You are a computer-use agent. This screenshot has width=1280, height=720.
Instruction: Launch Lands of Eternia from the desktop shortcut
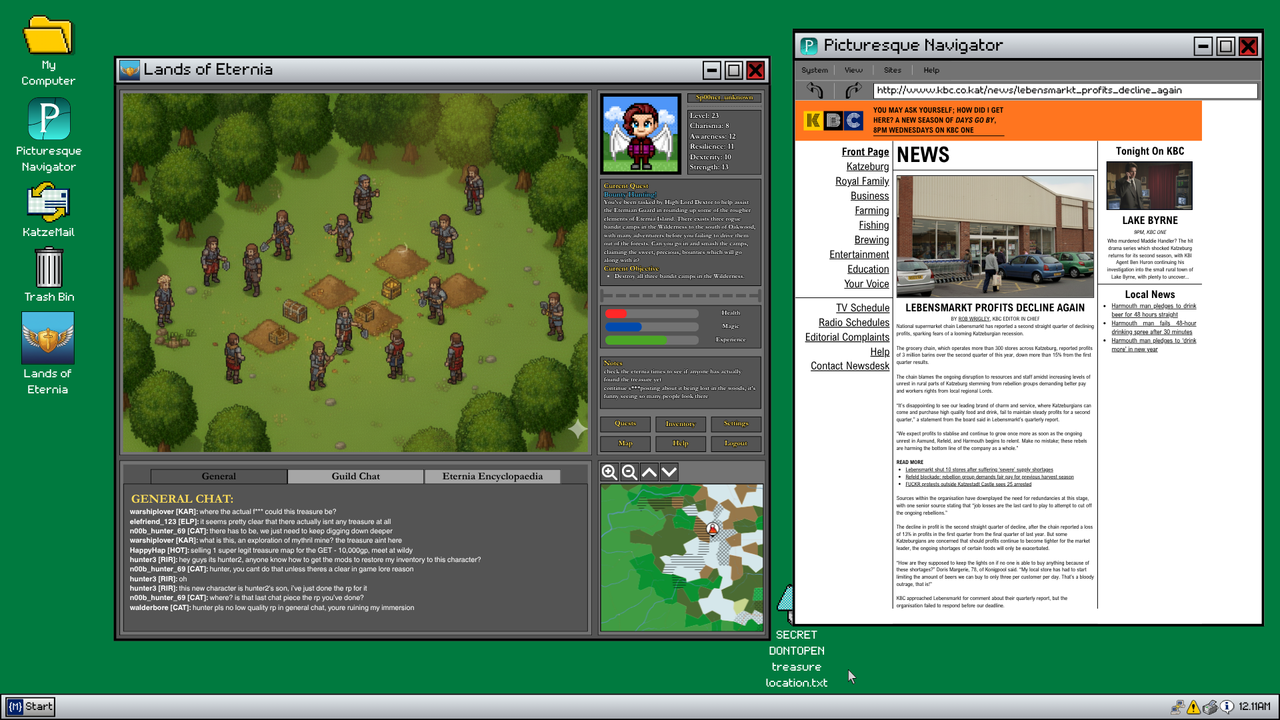pyautogui.click(x=48, y=338)
